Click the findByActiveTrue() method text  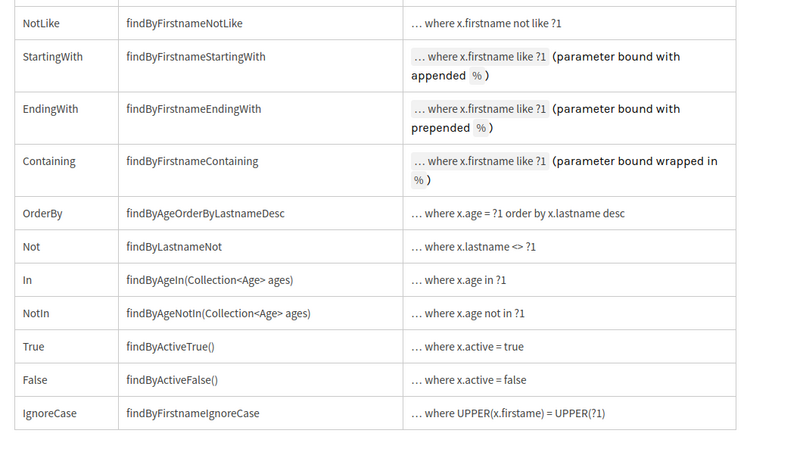point(171,347)
